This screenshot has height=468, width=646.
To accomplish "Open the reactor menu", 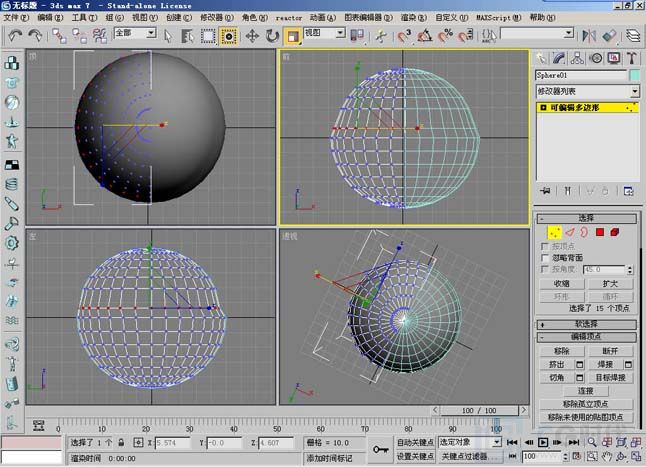I will (x=289, y=18).
